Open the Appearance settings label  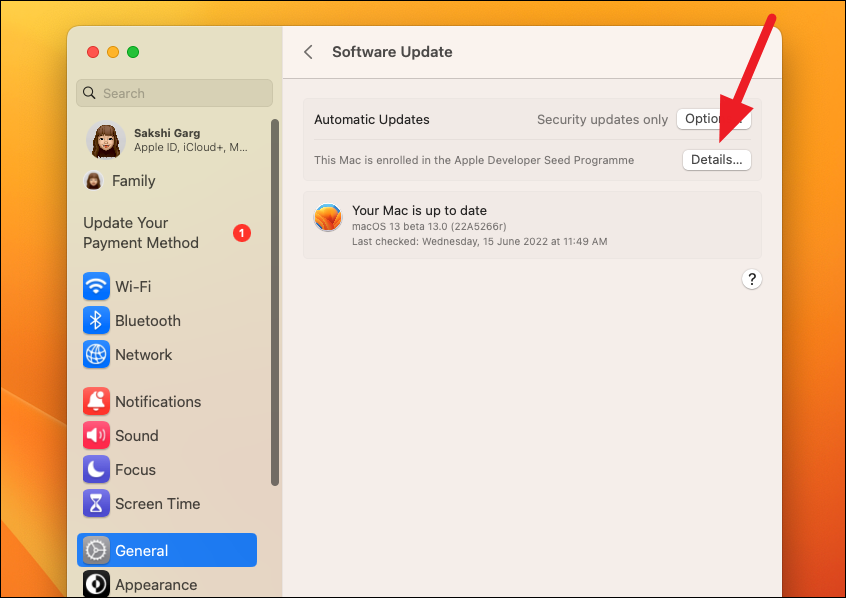coord(156,585)
